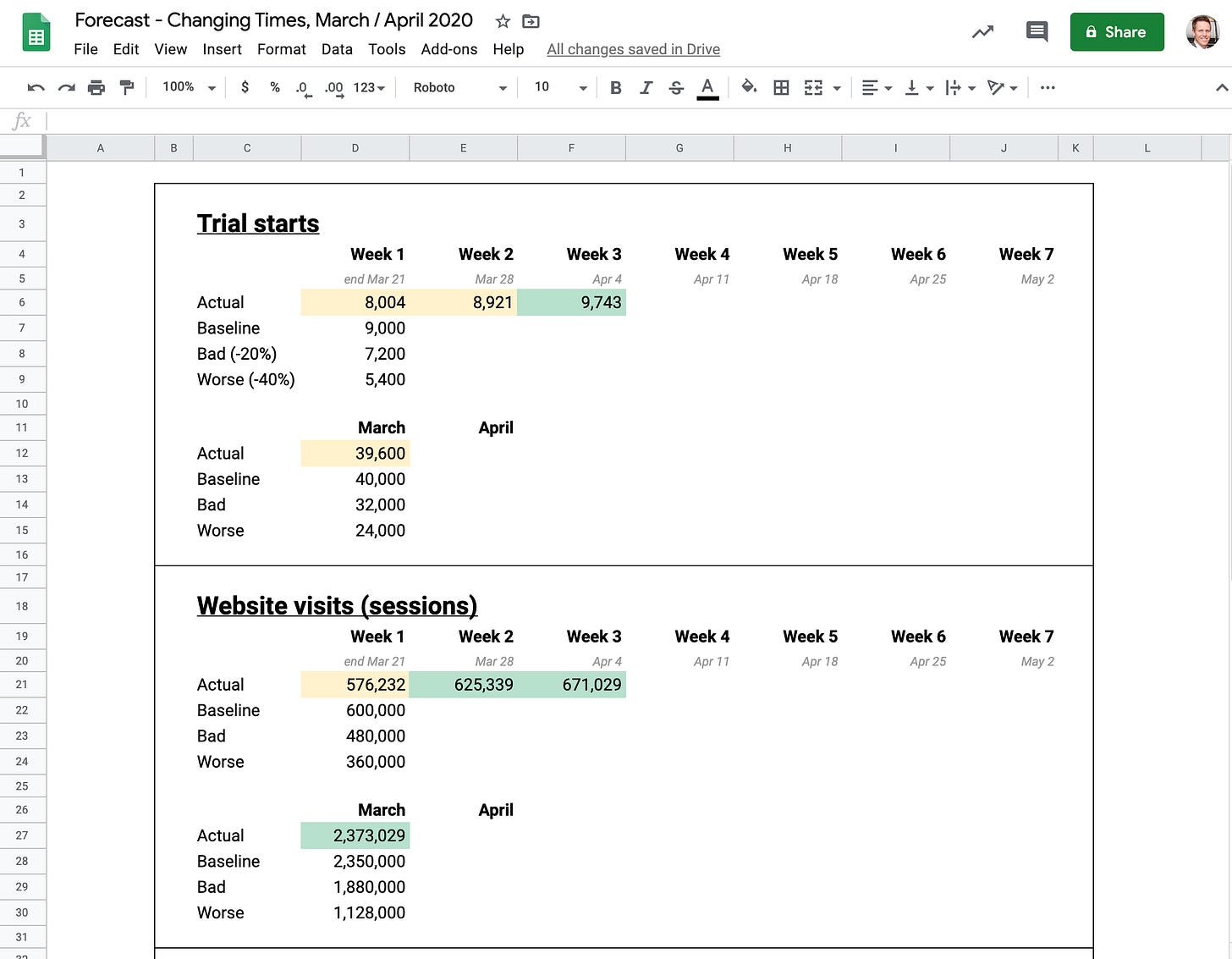Select the Paint format roller tool
This screenshot has height=959, width=1232.
point(127,87)
